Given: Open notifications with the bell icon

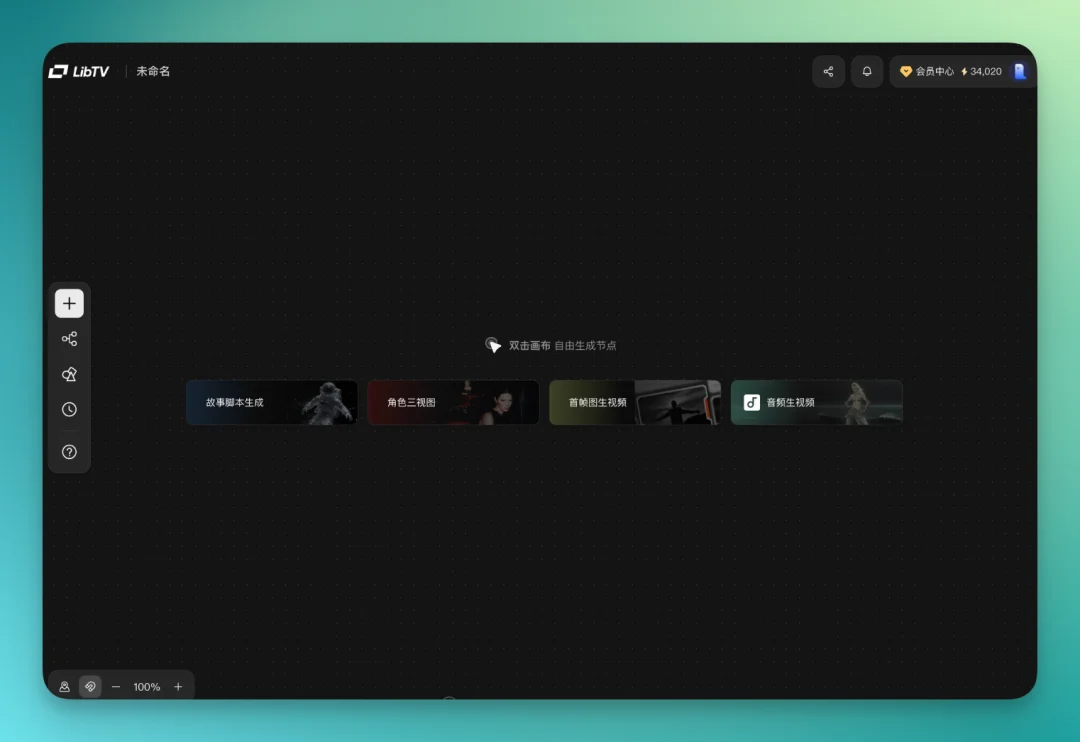Looking at the screenshot, I should coord(866,71).
